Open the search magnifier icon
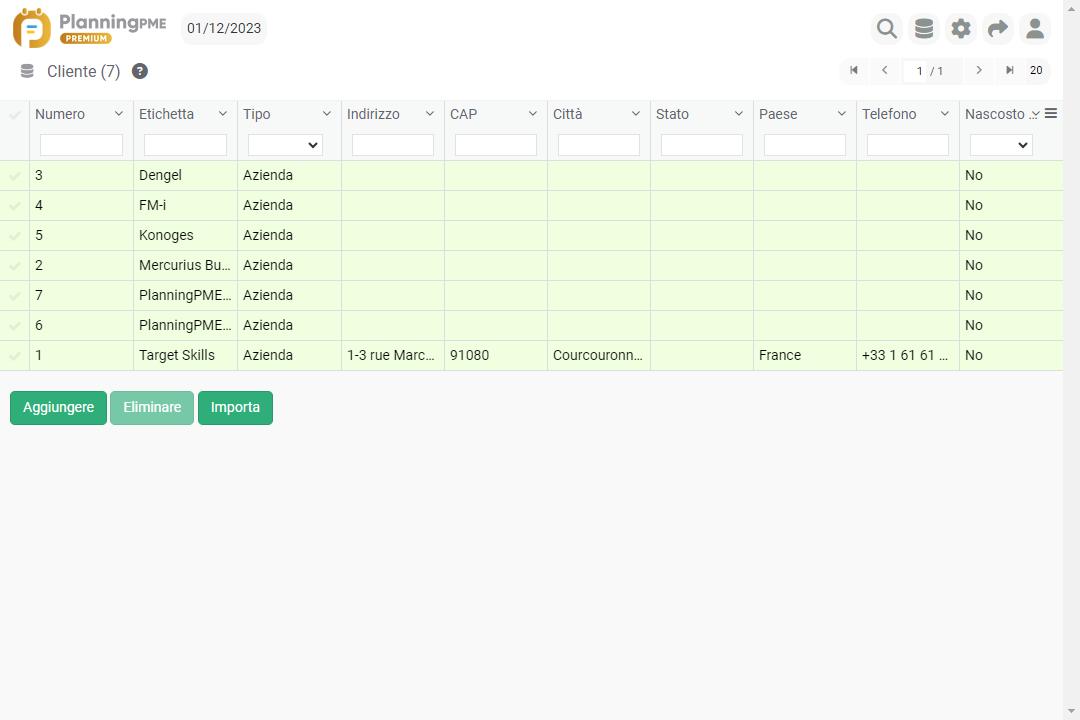 pyautogui.click(x=886, y=28)
